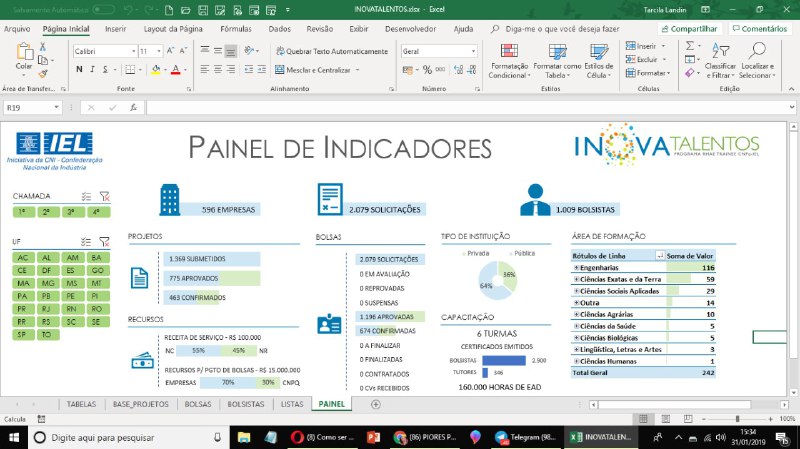Open the Name Box dropdown arrow
This screenshot has height=449, width=800.
[56, 108]
